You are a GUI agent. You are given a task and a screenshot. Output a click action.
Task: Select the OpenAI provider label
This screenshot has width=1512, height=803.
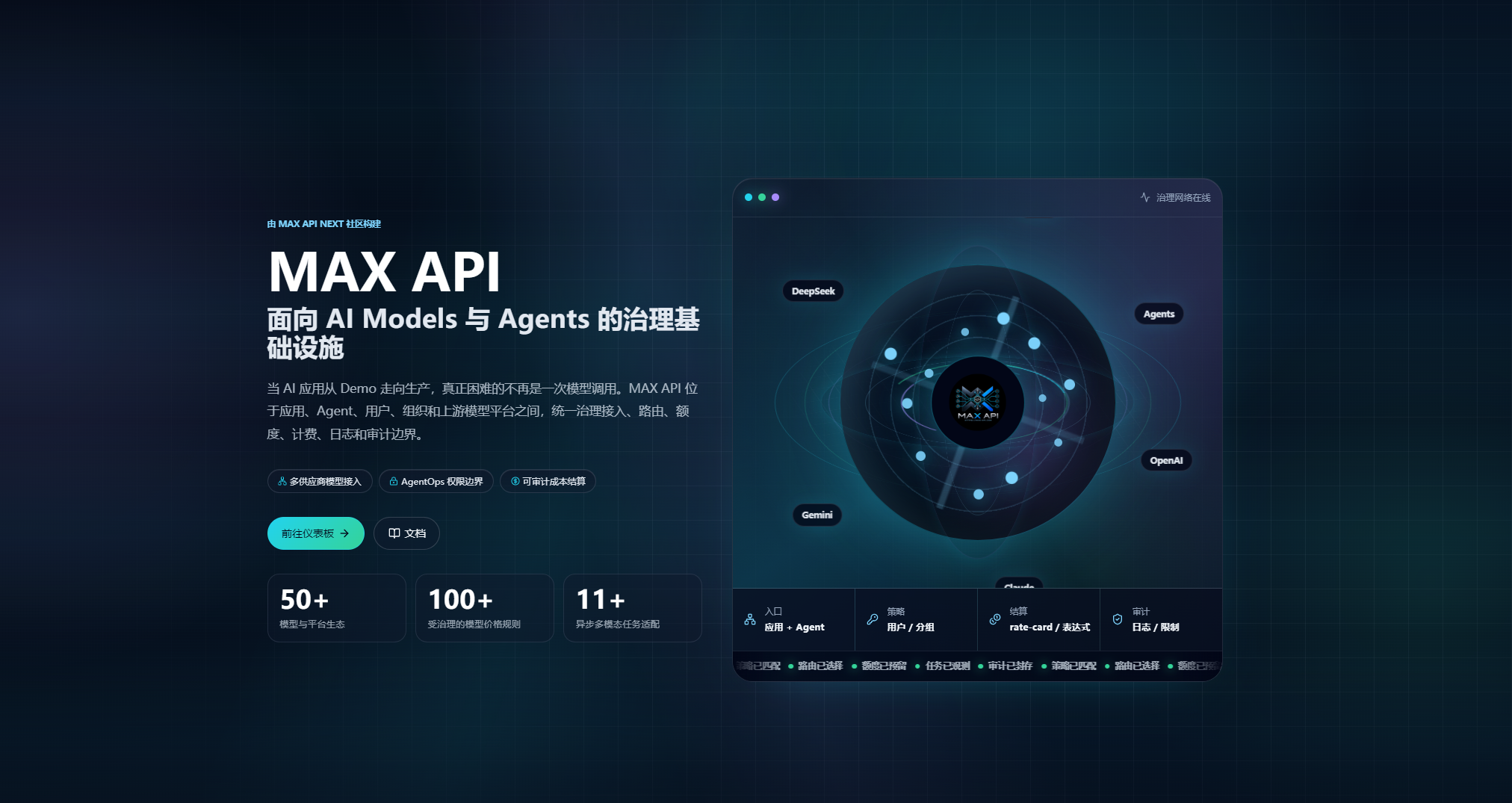click(1166, 461)
